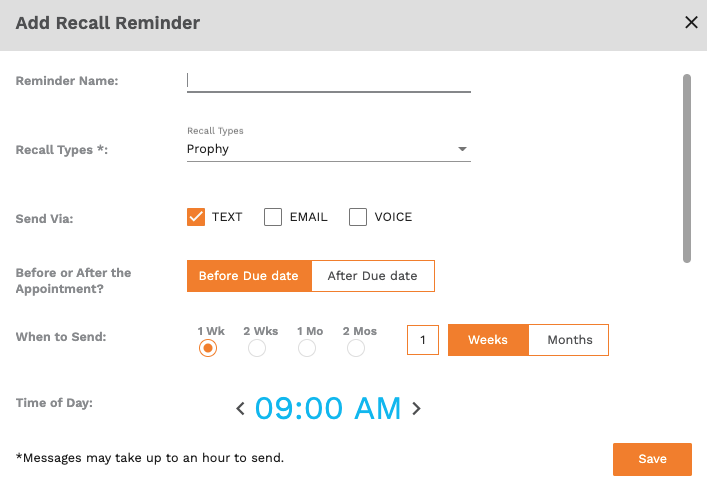Click the next time arrow

[x=417, y=408]
